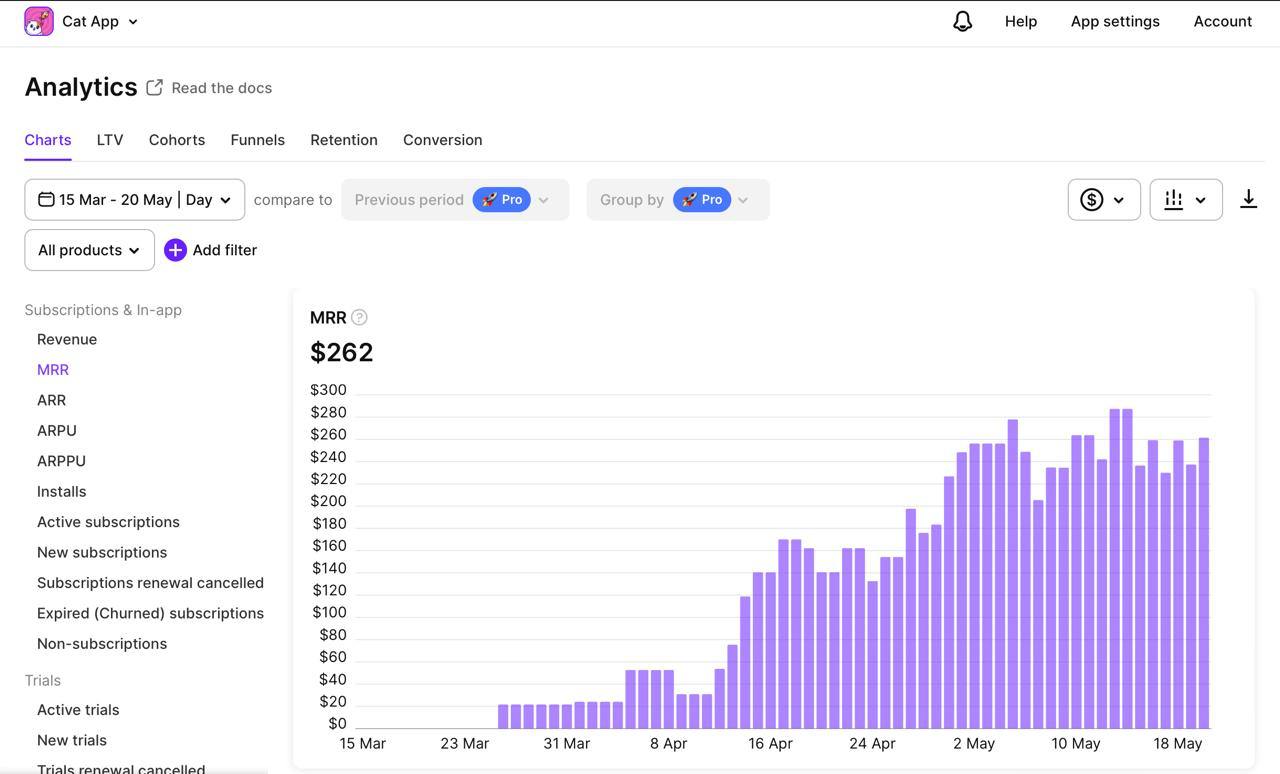Image resolution: width=1280 pixels, height=774 pixels.
Task: Click the external link icon beside Analytics
Action: tap(154, 88)
